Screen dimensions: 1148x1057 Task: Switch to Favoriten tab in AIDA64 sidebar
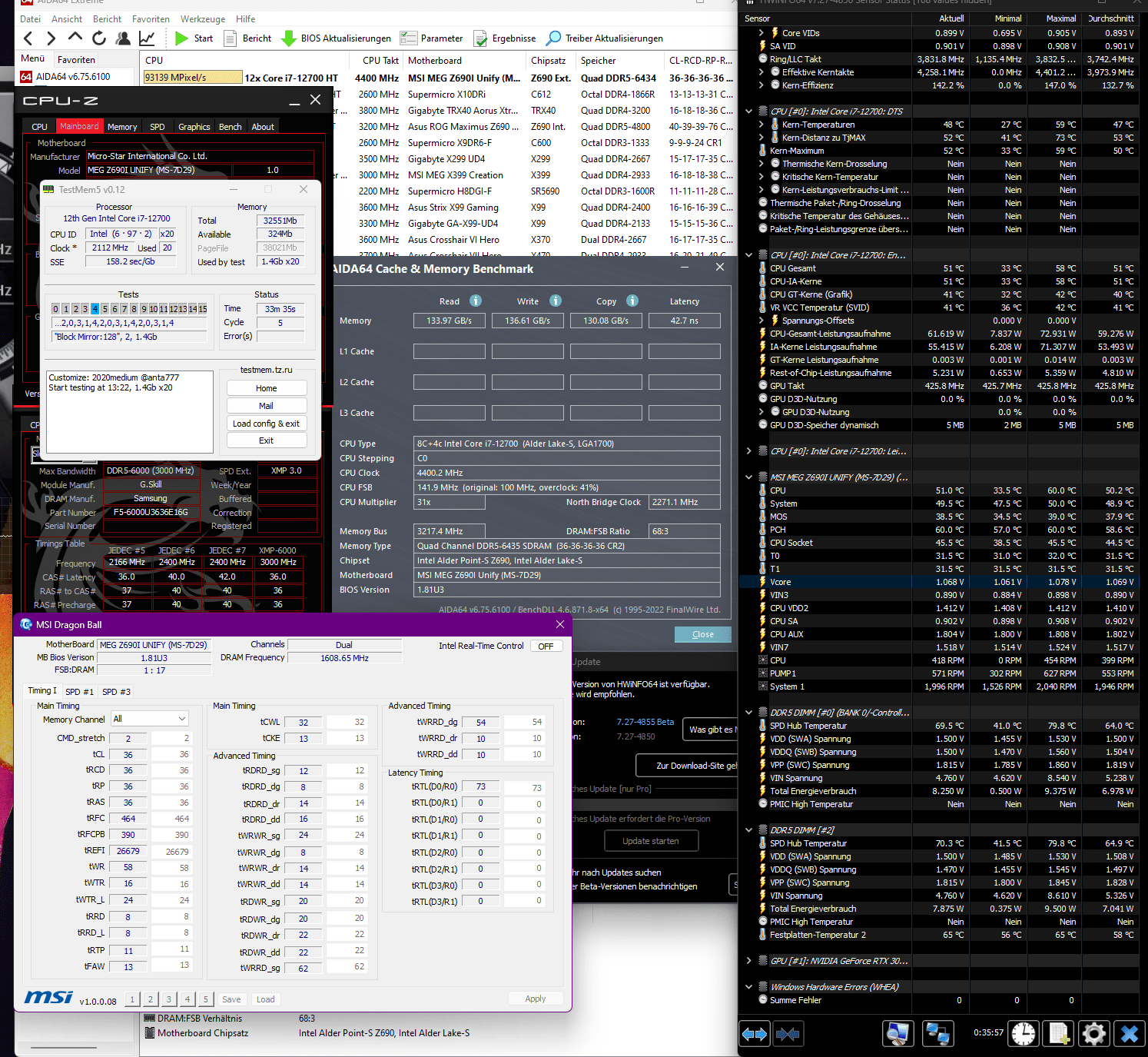(x=77, y=60)
